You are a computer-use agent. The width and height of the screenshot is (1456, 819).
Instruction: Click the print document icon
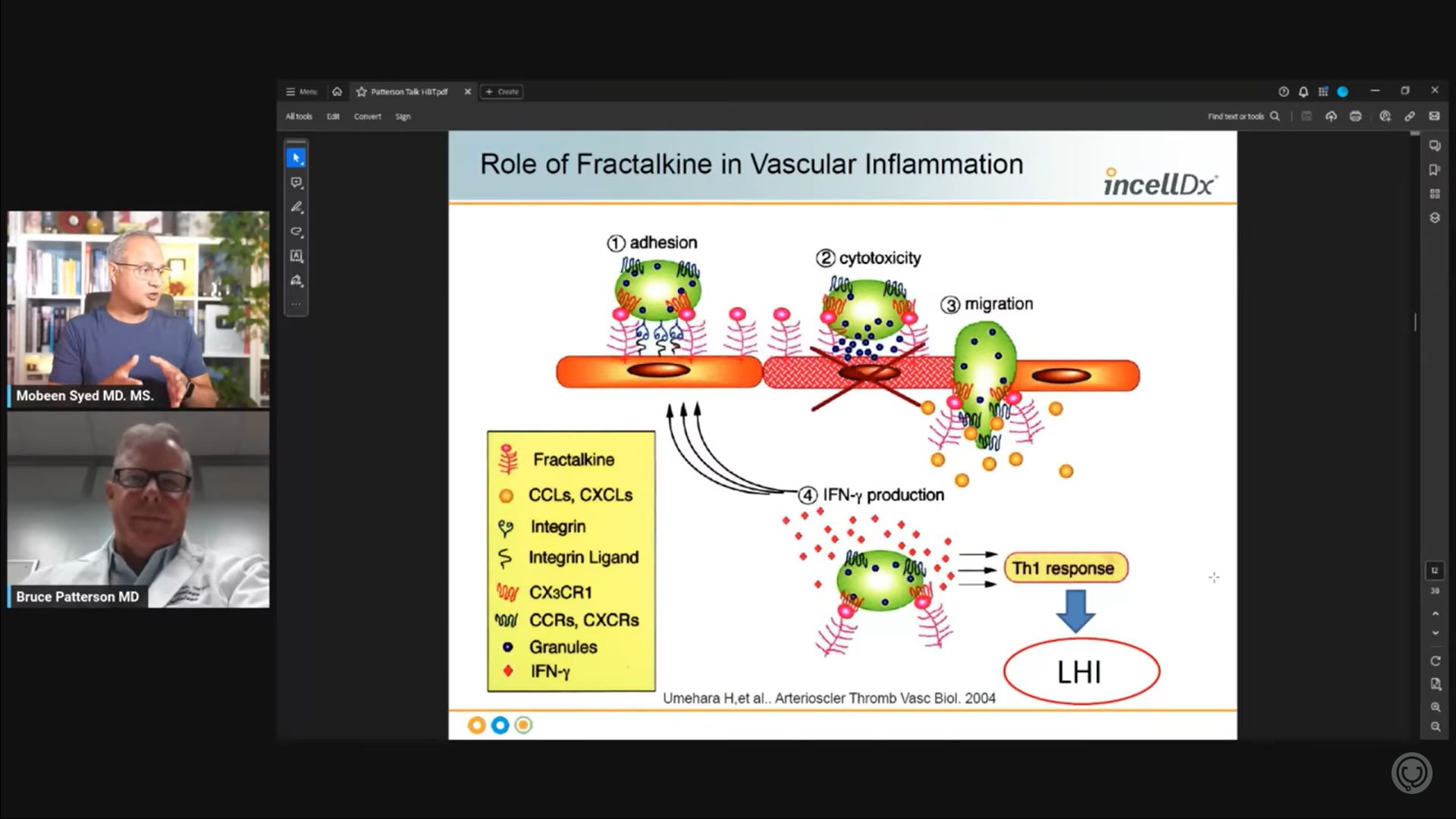[x=1356, y=116]
